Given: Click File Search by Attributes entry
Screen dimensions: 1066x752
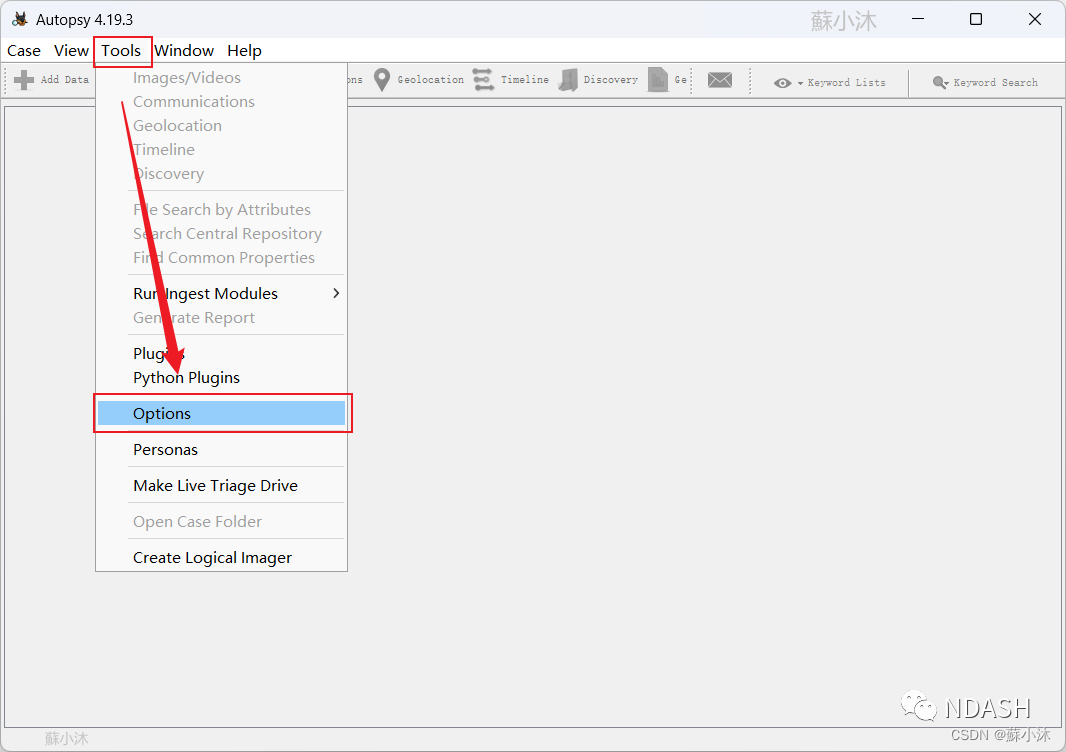Looking at the screenshot, I should [222, 210].
